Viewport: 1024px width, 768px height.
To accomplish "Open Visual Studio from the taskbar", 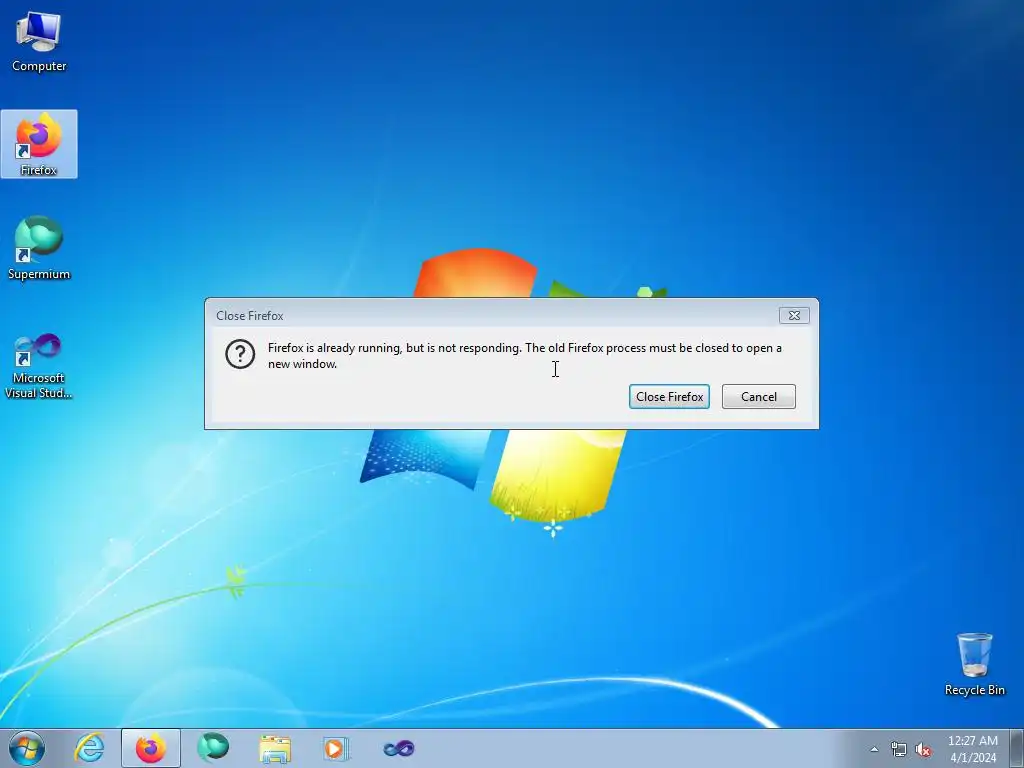I will pos(399,748).
